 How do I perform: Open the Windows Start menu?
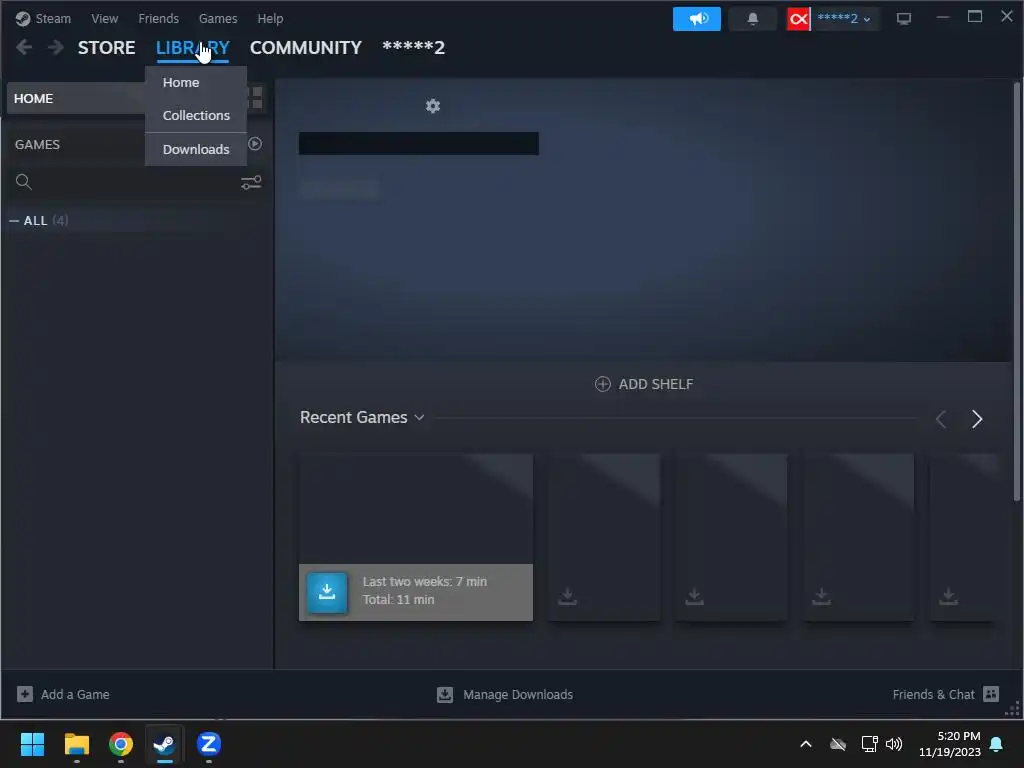tap(32, 744)
